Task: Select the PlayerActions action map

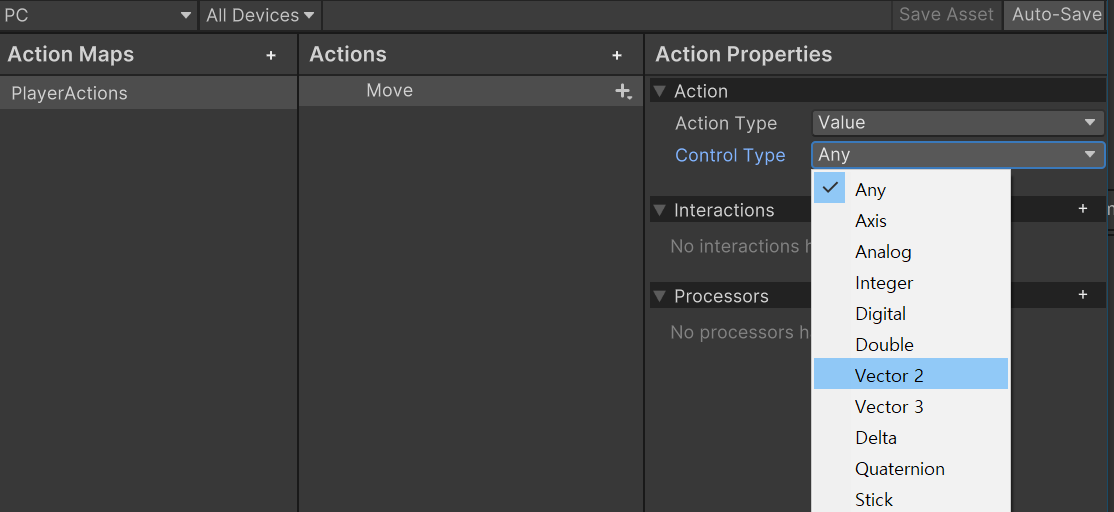Action: point(70,94)
